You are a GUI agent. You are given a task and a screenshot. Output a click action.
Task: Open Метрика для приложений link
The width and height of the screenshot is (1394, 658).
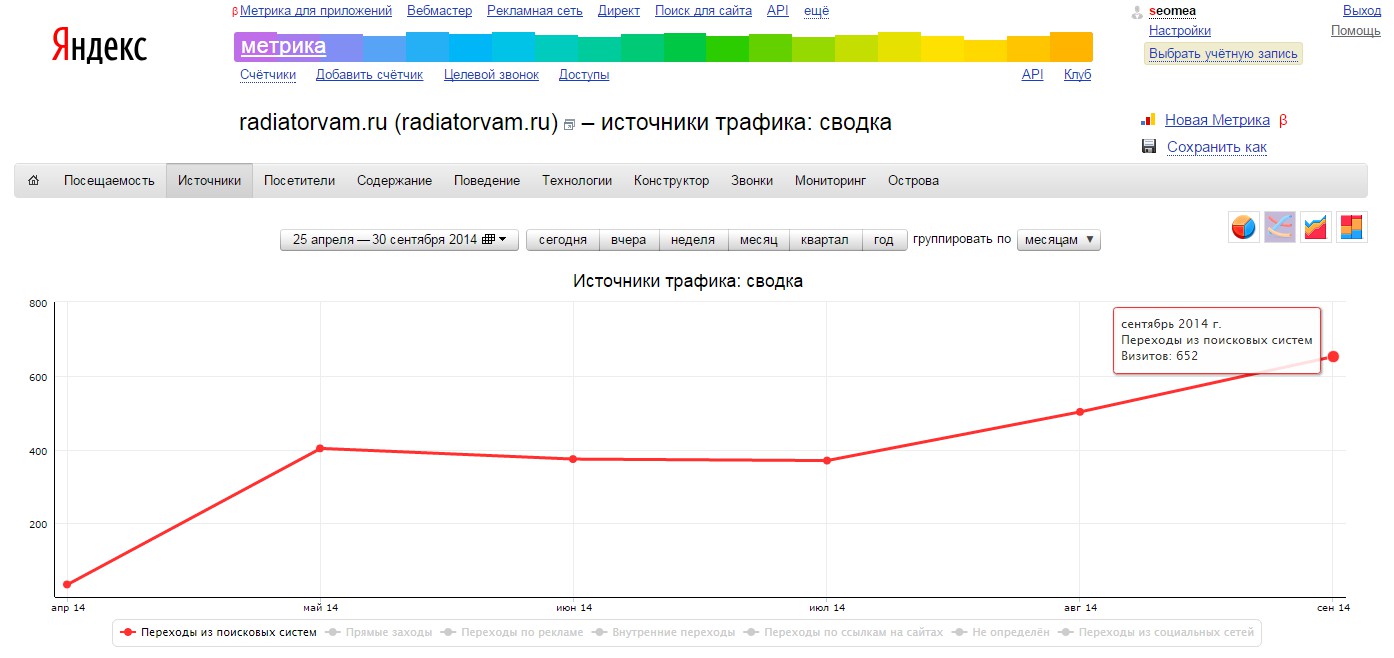pos(316,11)
